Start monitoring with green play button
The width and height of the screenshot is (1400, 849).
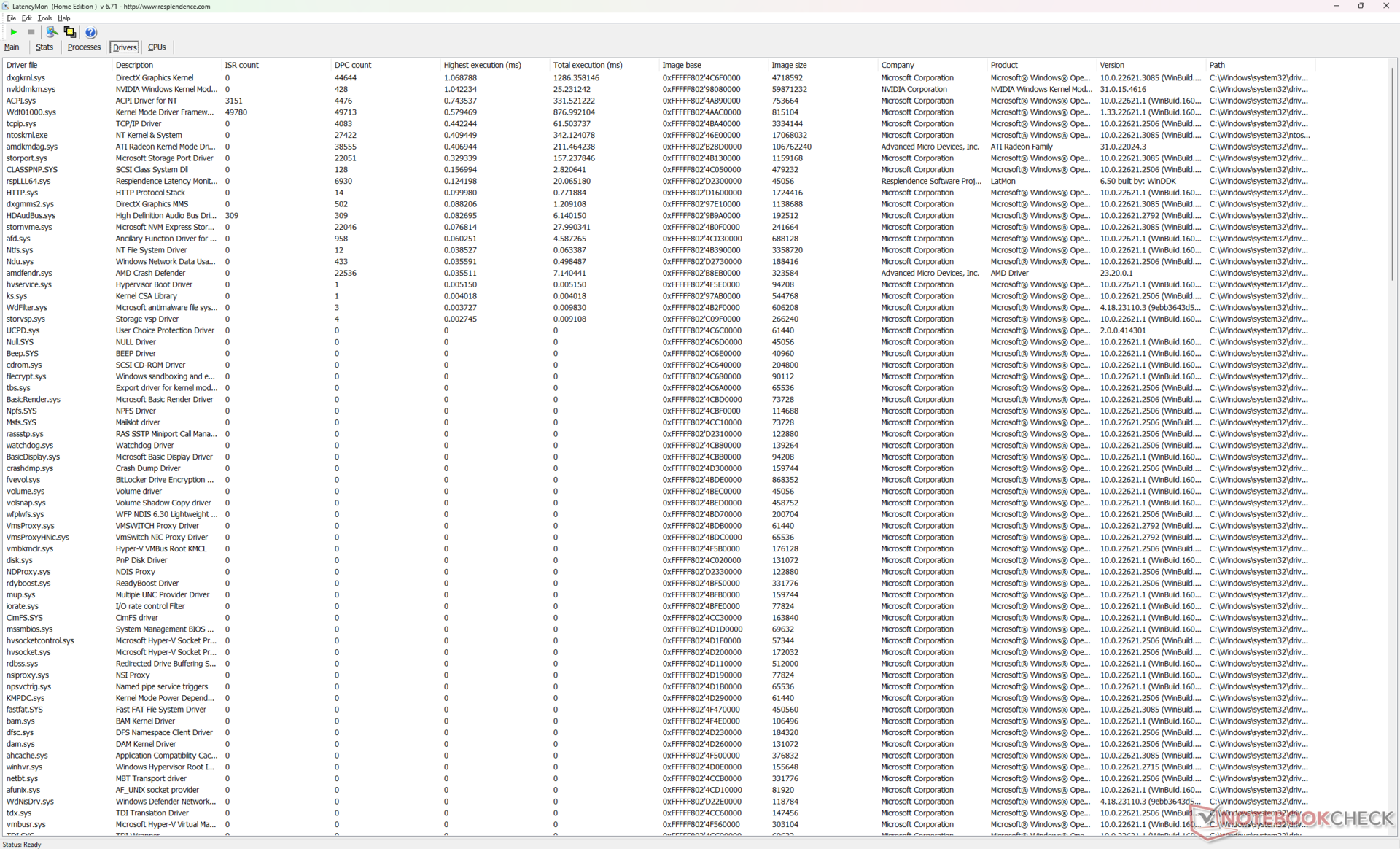coord(14,32)
